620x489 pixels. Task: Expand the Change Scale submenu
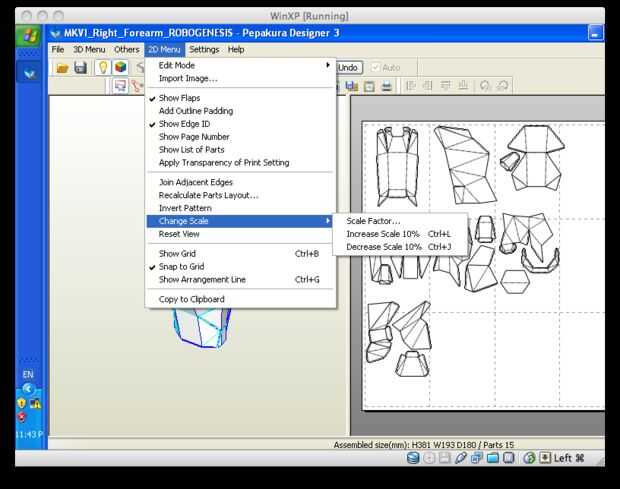pyautogui.click(x=241, y=221)
